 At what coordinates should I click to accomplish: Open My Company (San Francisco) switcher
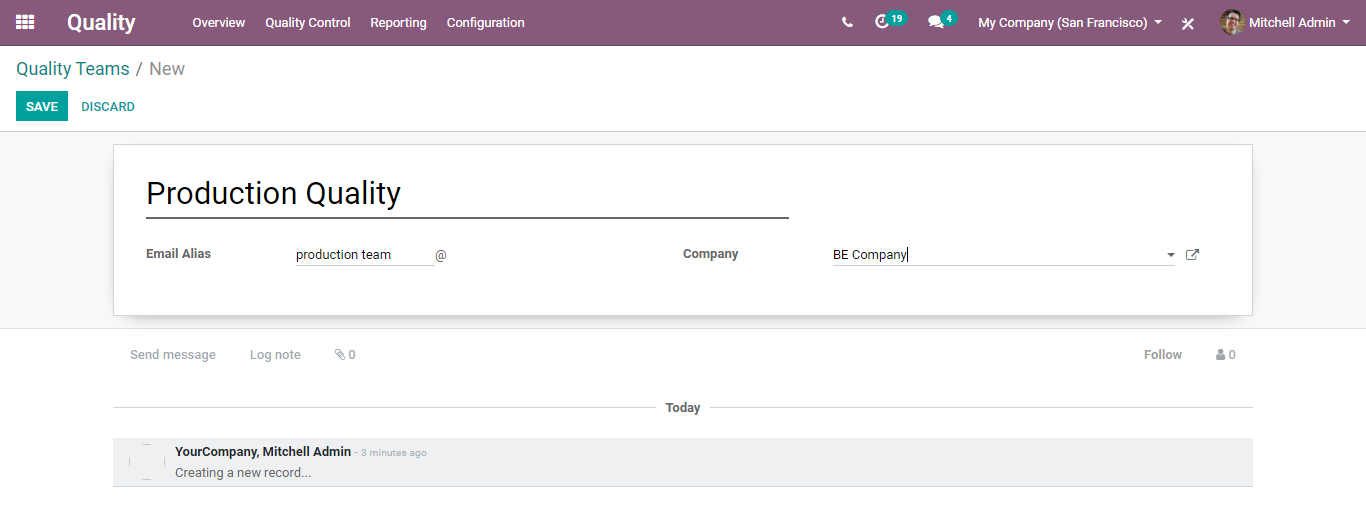pyautogui.click(x=1070, y=22)
